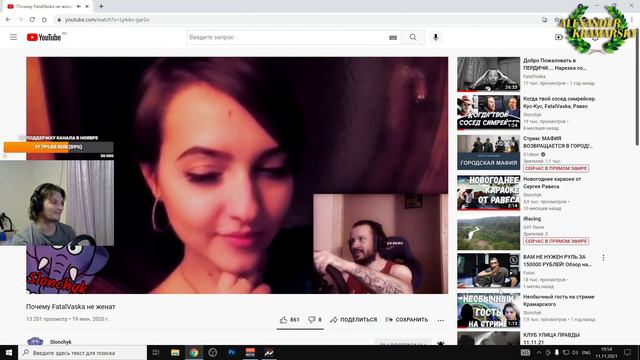Click the browser back arrow
640x360 pixels.
pos(8,20)
